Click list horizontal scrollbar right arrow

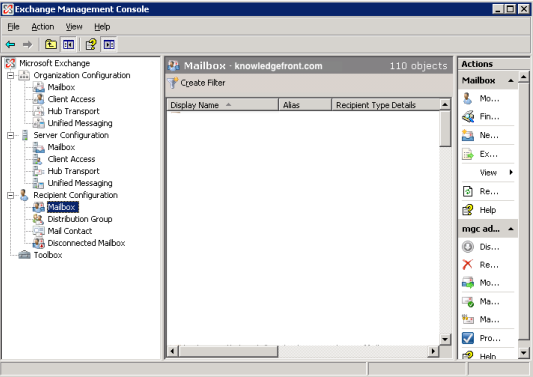433,351
